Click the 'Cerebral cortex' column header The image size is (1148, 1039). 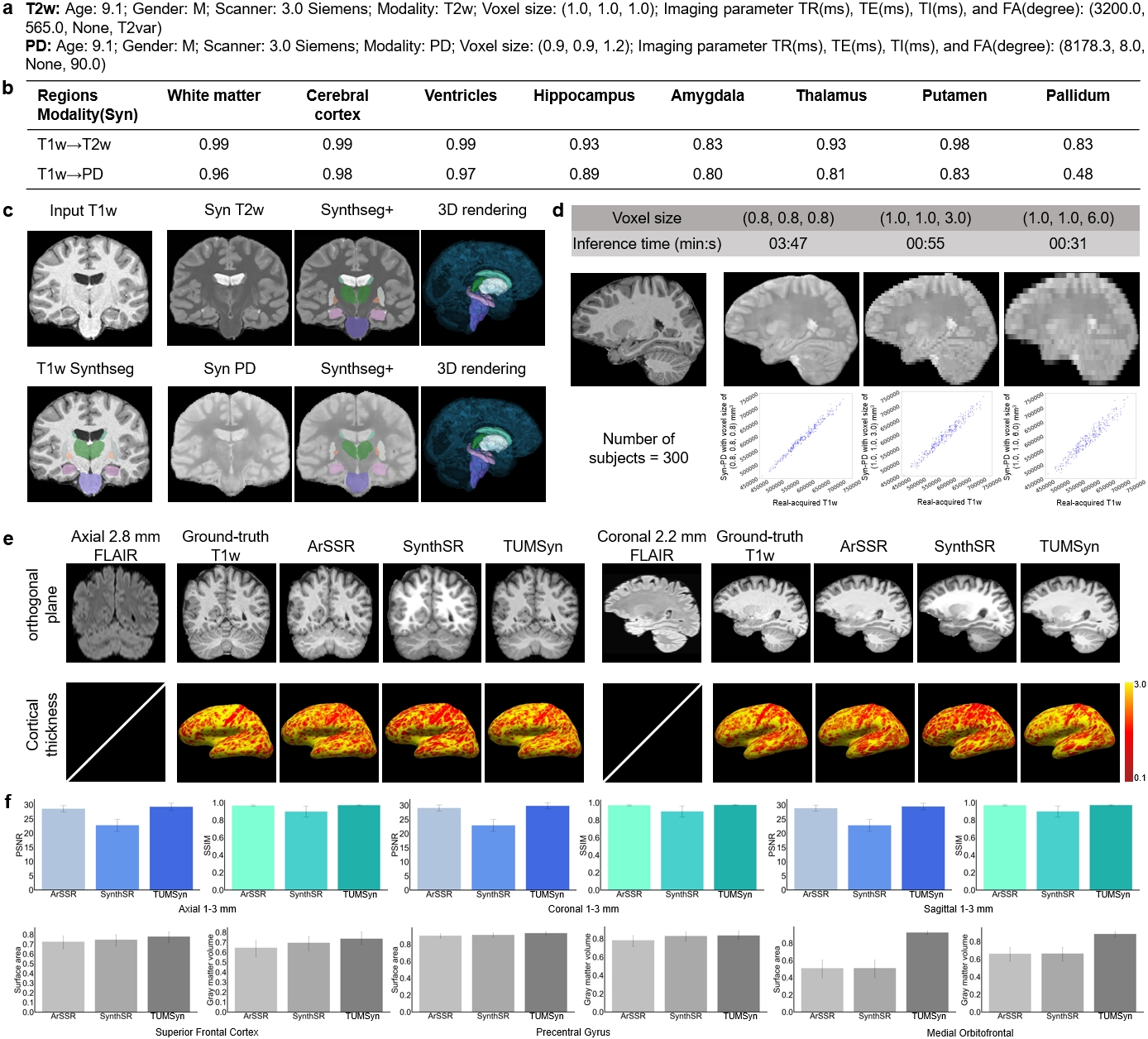(x=337, y=105)
